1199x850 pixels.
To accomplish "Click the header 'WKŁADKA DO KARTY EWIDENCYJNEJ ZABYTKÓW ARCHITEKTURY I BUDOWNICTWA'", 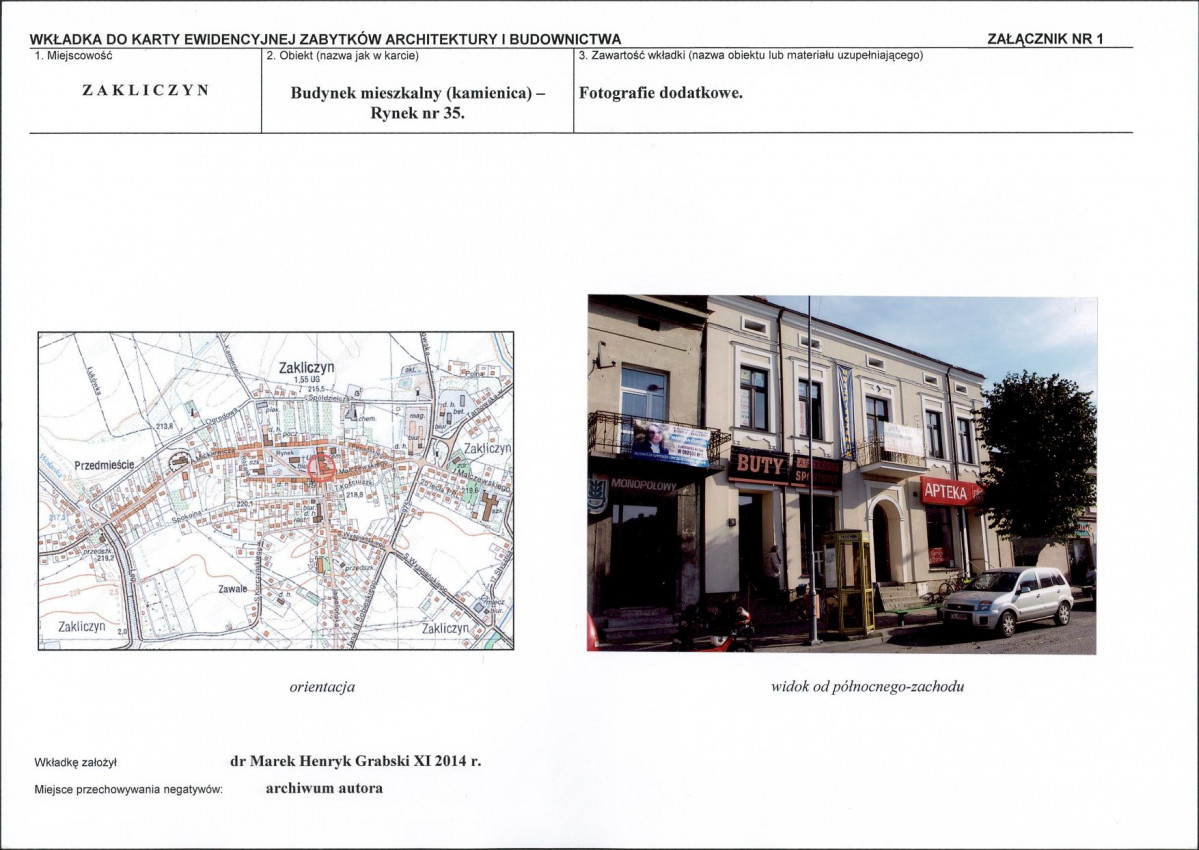I will pos(325,39).
